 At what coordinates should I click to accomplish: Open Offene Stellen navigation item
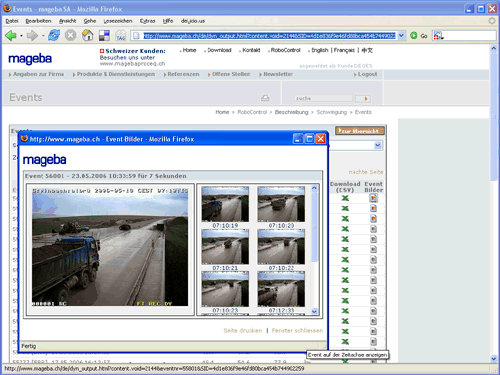click(x=231, y=74)
